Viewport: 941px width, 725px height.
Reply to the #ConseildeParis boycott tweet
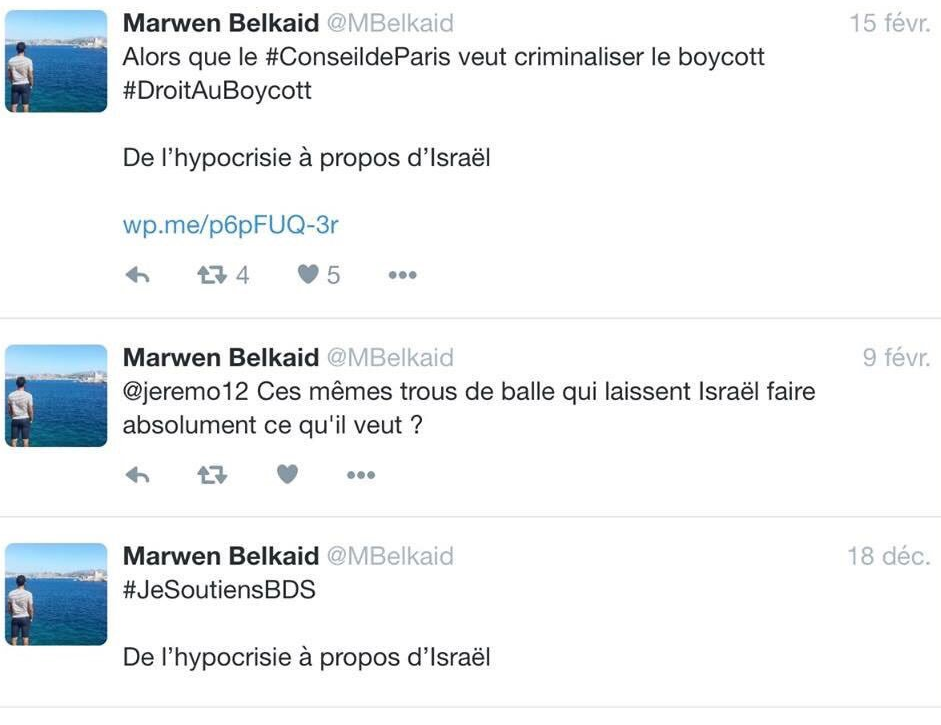(137, 275)
